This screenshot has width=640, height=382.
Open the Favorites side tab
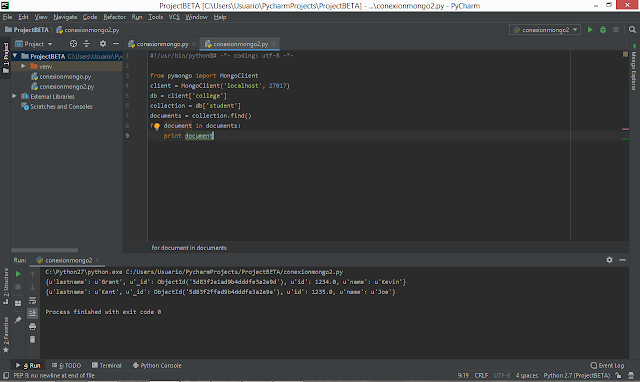6,335
